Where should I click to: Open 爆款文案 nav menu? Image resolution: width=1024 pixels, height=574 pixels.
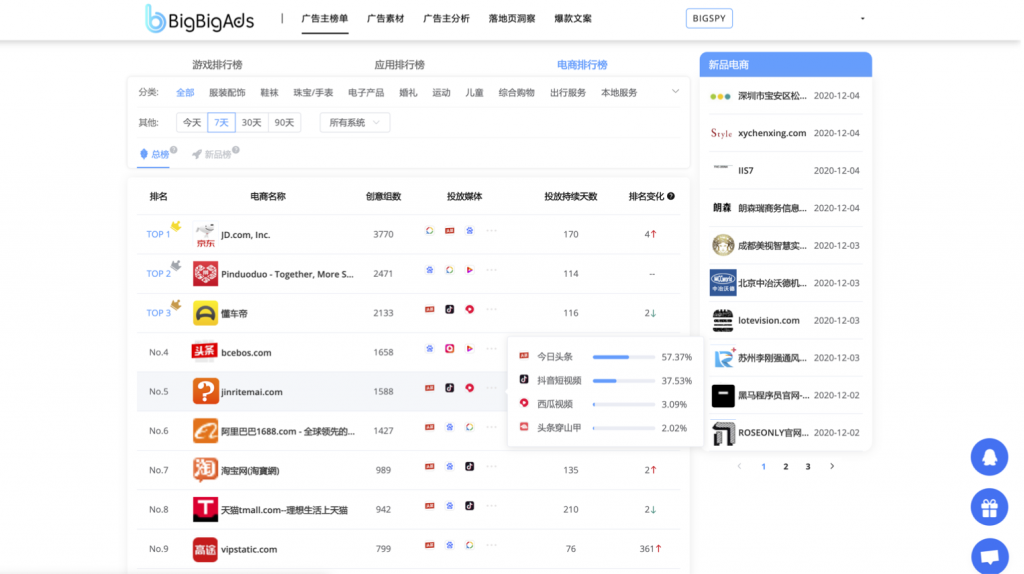click(573, 18)
